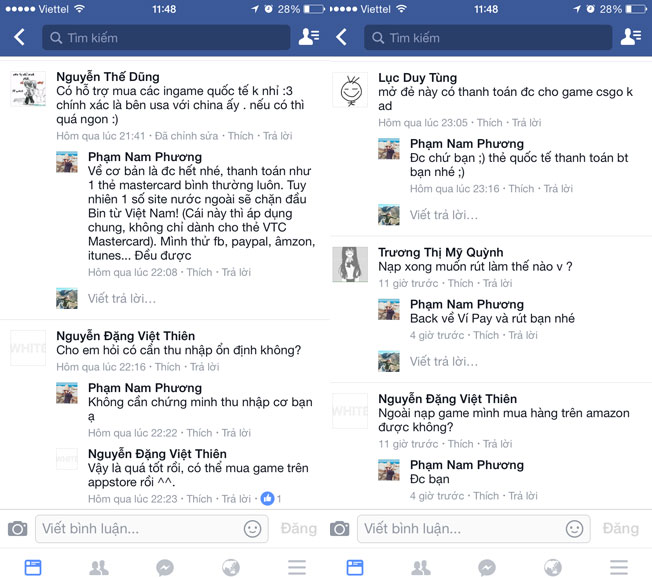Like Nguyễn Thế Dũng's comment via Thích
The width and height of the screenshot is (652, 578).
[x=240, y=136]
